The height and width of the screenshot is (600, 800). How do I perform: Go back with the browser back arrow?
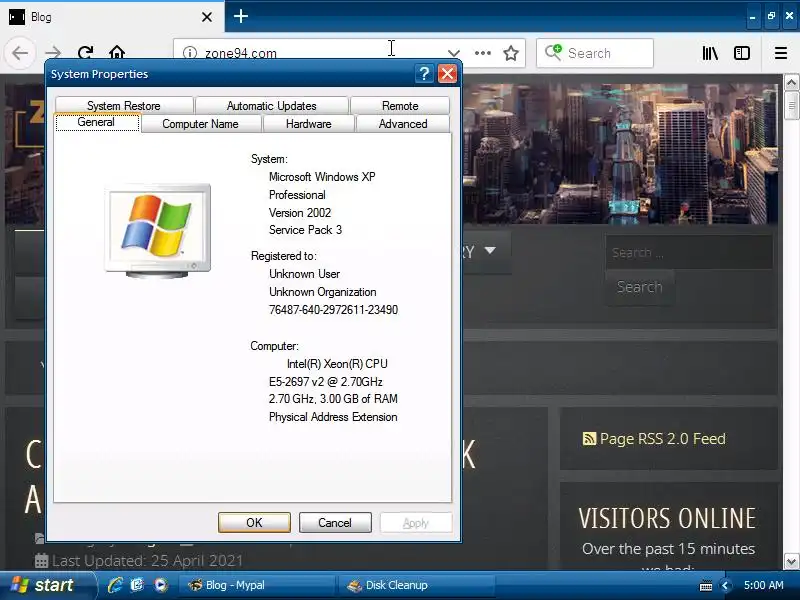click(20, 53)
